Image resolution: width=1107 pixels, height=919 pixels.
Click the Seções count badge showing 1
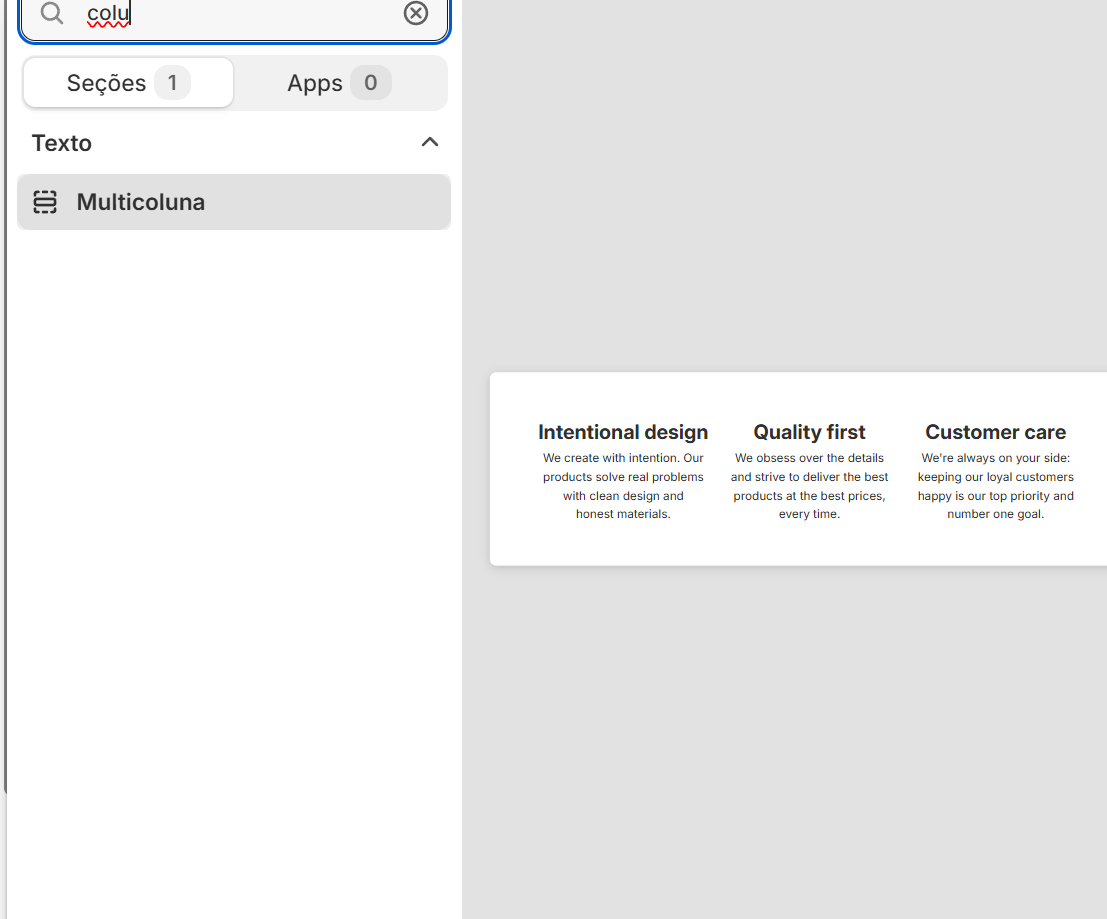(172, 83)
